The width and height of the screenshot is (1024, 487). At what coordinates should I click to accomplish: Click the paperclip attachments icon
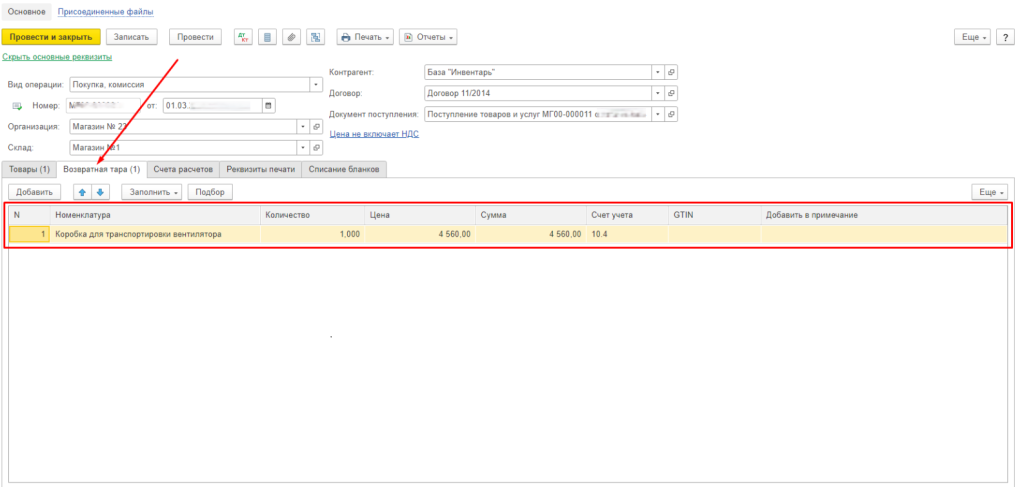click(291, 37)
